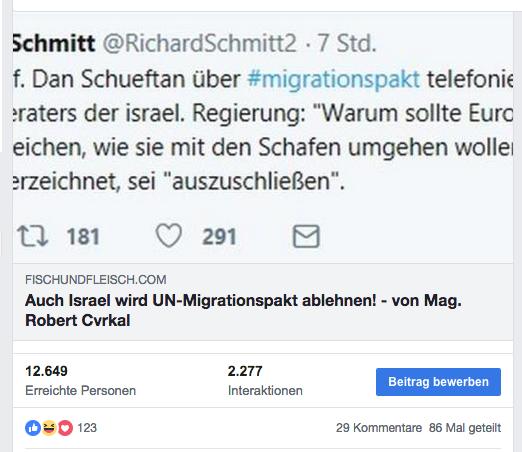Click the laughing face reaction icon
Viewport: 522px width, 452px height.
(x=49, y=428)
